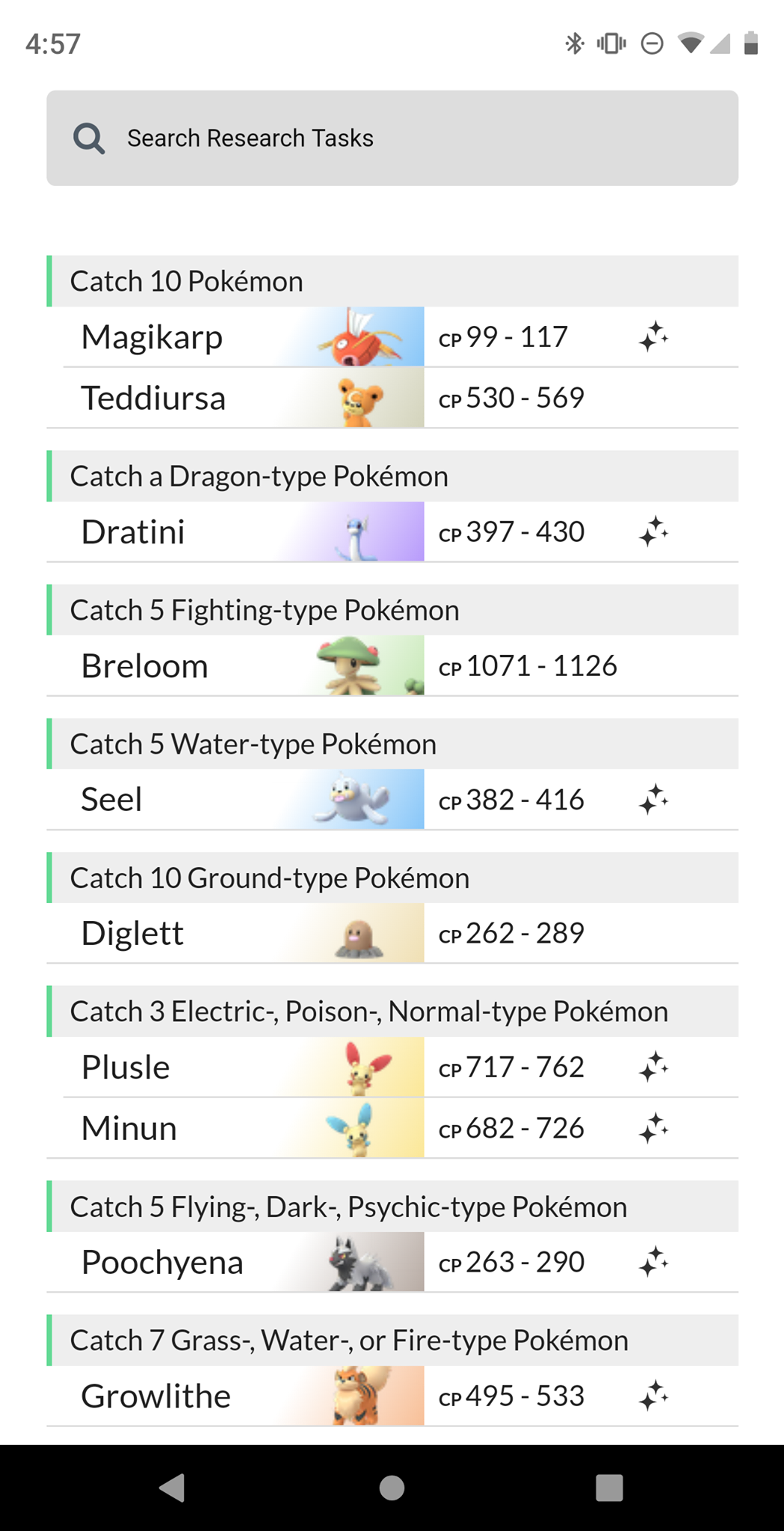This screenshot has width=784, height=1531.
Task: Tap the magnifying glass search icon
Action: tap(89, 138)
